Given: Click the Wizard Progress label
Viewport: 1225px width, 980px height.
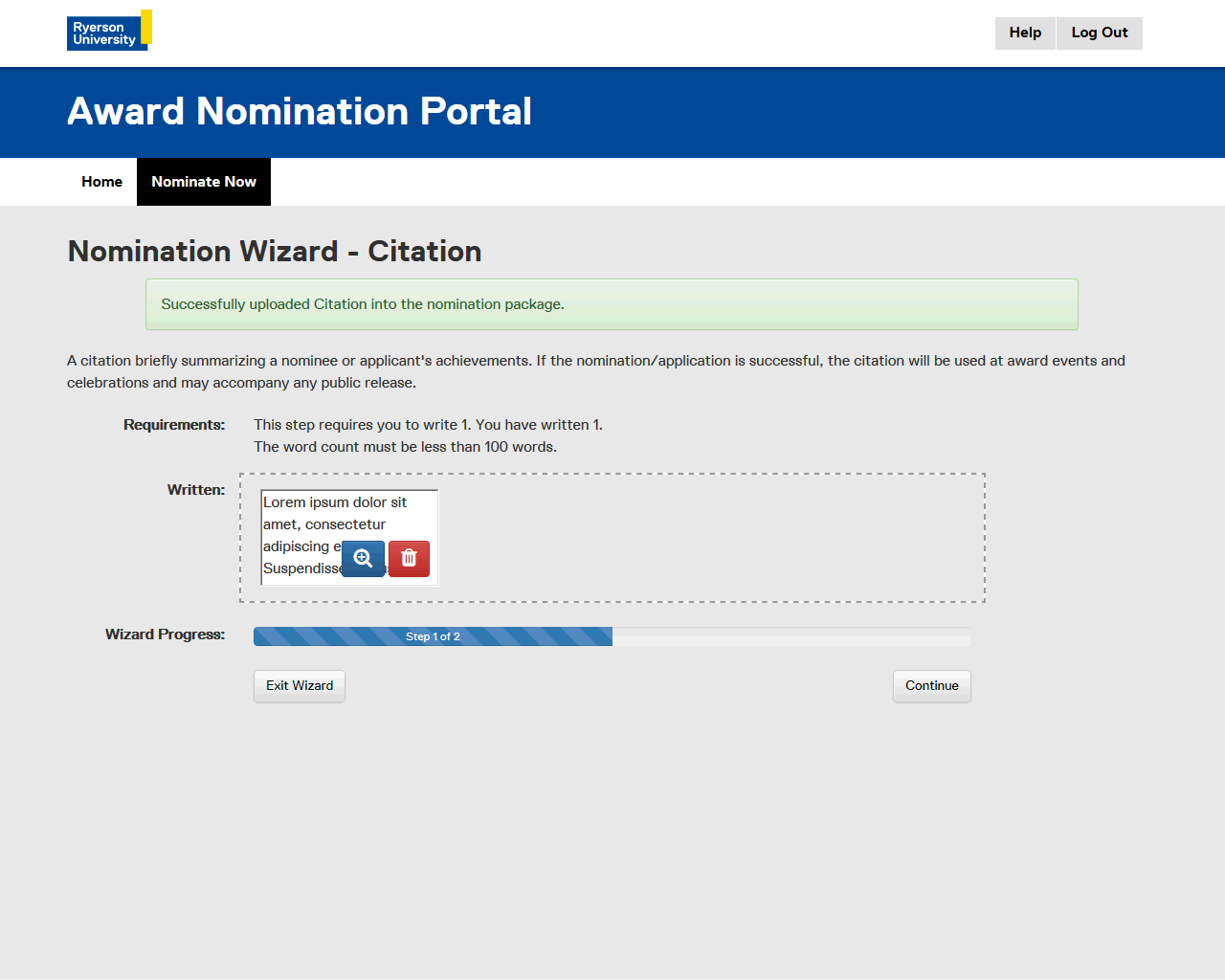Looking at the screenshot, I should [x=165, y=635].
